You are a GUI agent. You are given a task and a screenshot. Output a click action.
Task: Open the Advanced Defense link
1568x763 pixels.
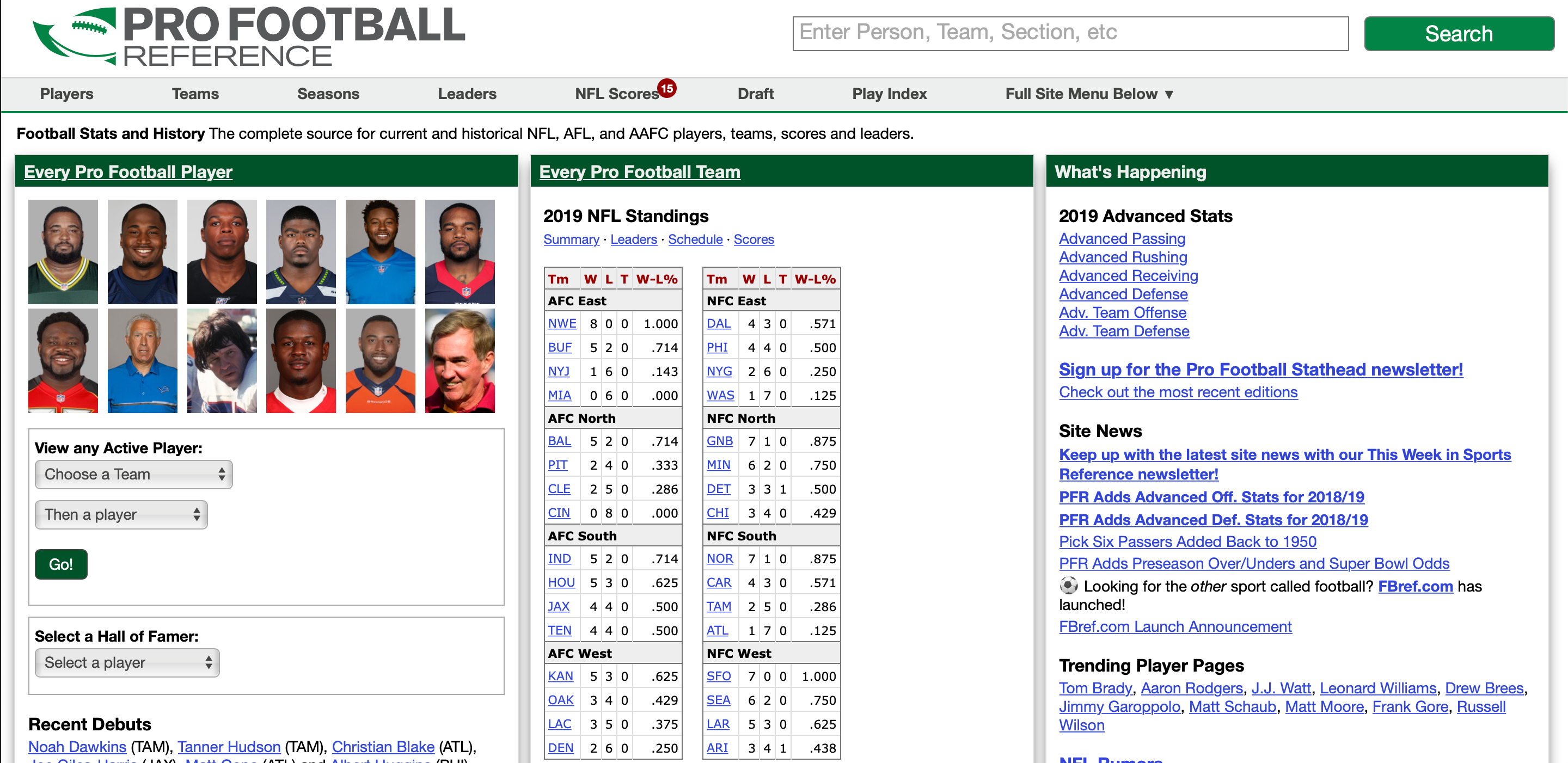(1123, 294)
